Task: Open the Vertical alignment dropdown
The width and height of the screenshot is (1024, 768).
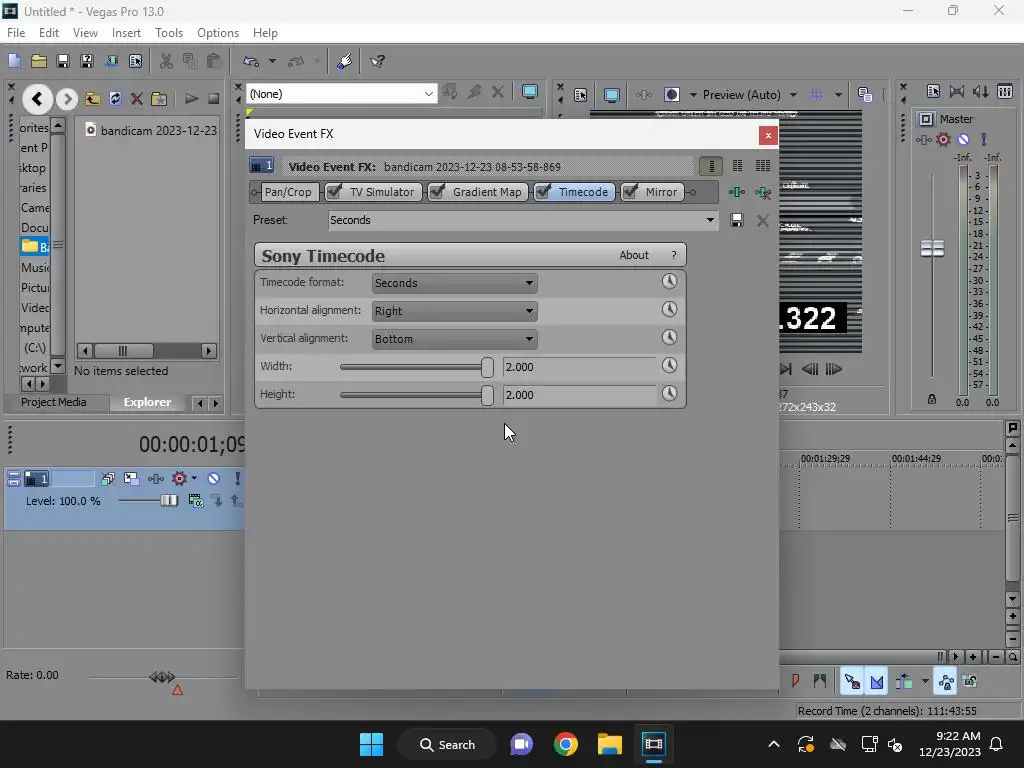Action: tap(455, 339)
